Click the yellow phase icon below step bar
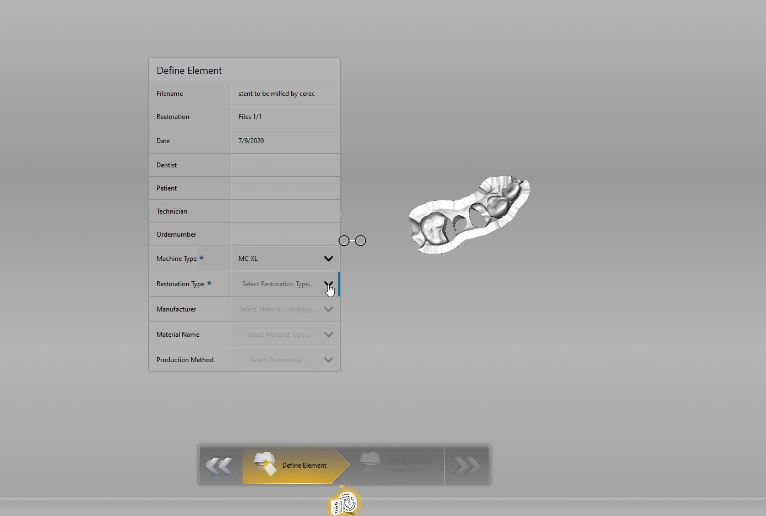Viewport: 766px width, 516px height. (x=345, y=503)
